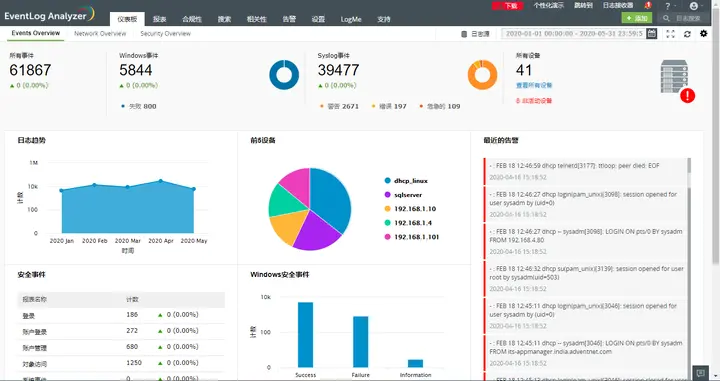Click the log search magnifier icon

point(666,18)
